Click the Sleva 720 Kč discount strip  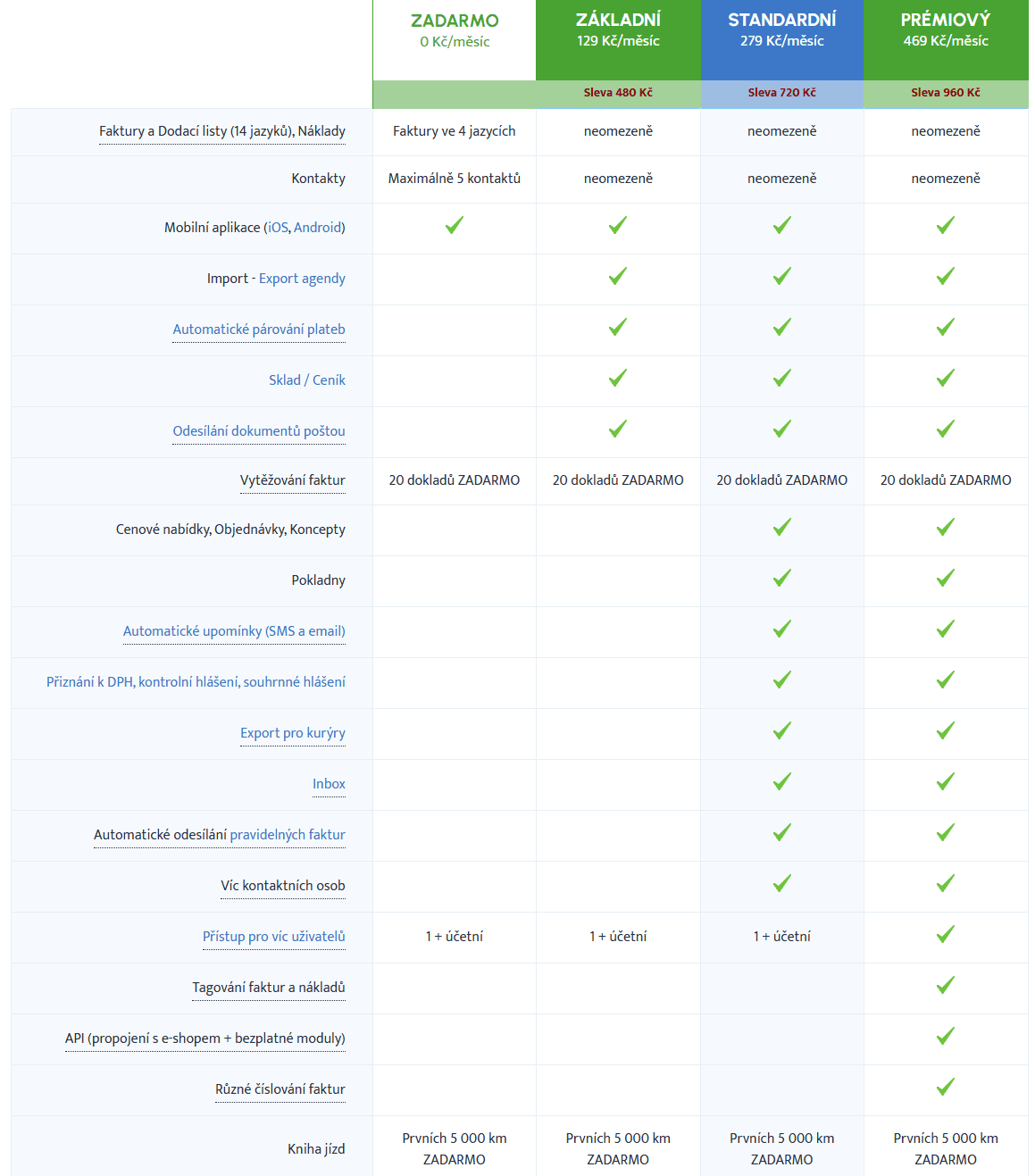pos(782,93)
